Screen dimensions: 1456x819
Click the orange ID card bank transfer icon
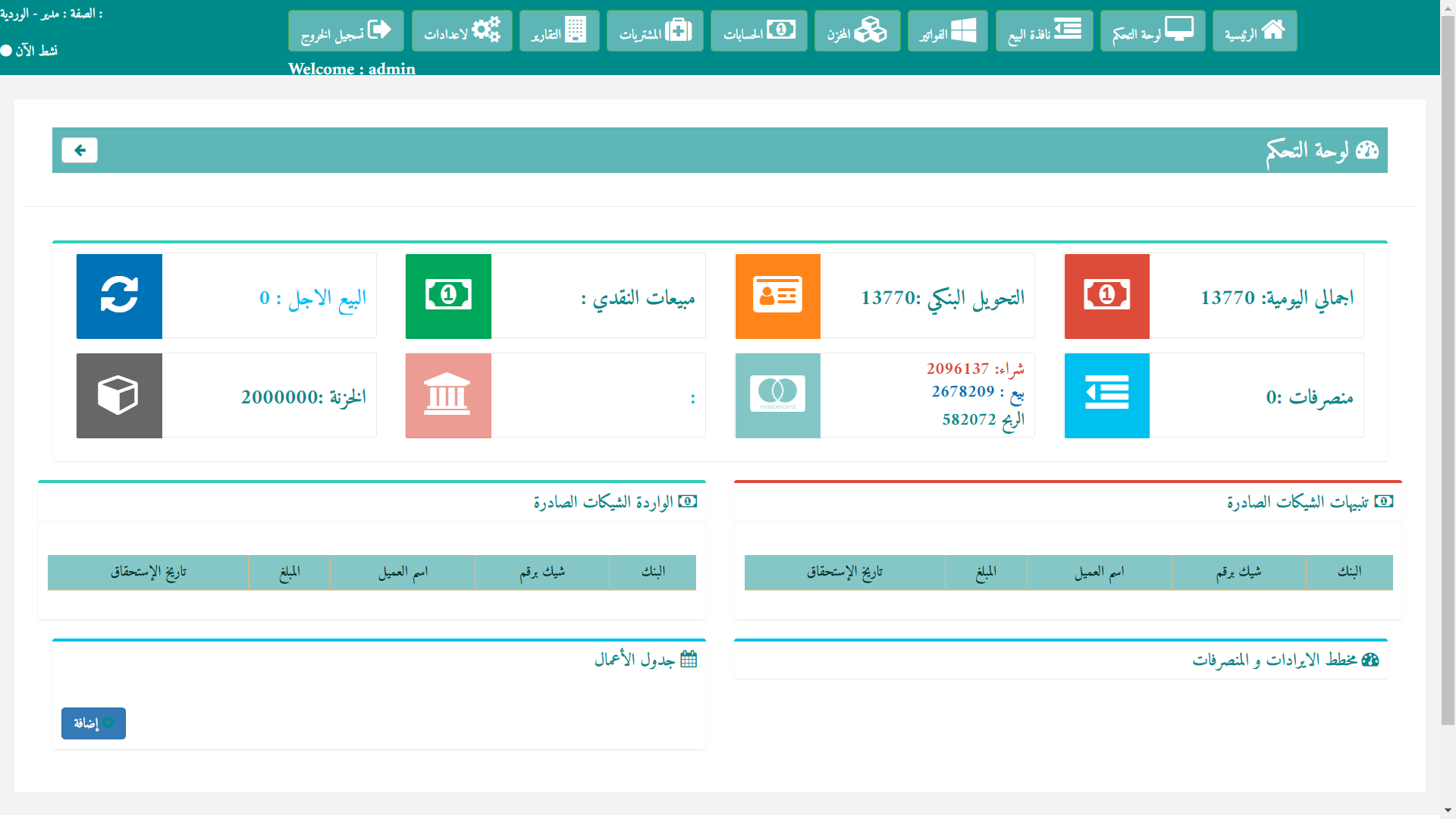point(777,296)
